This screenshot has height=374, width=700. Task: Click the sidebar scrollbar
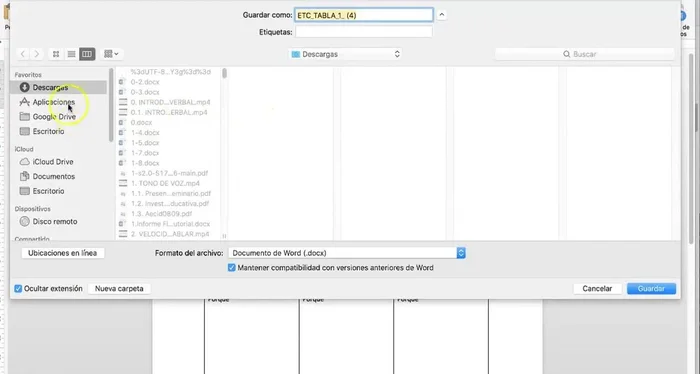tap(111, 105)
